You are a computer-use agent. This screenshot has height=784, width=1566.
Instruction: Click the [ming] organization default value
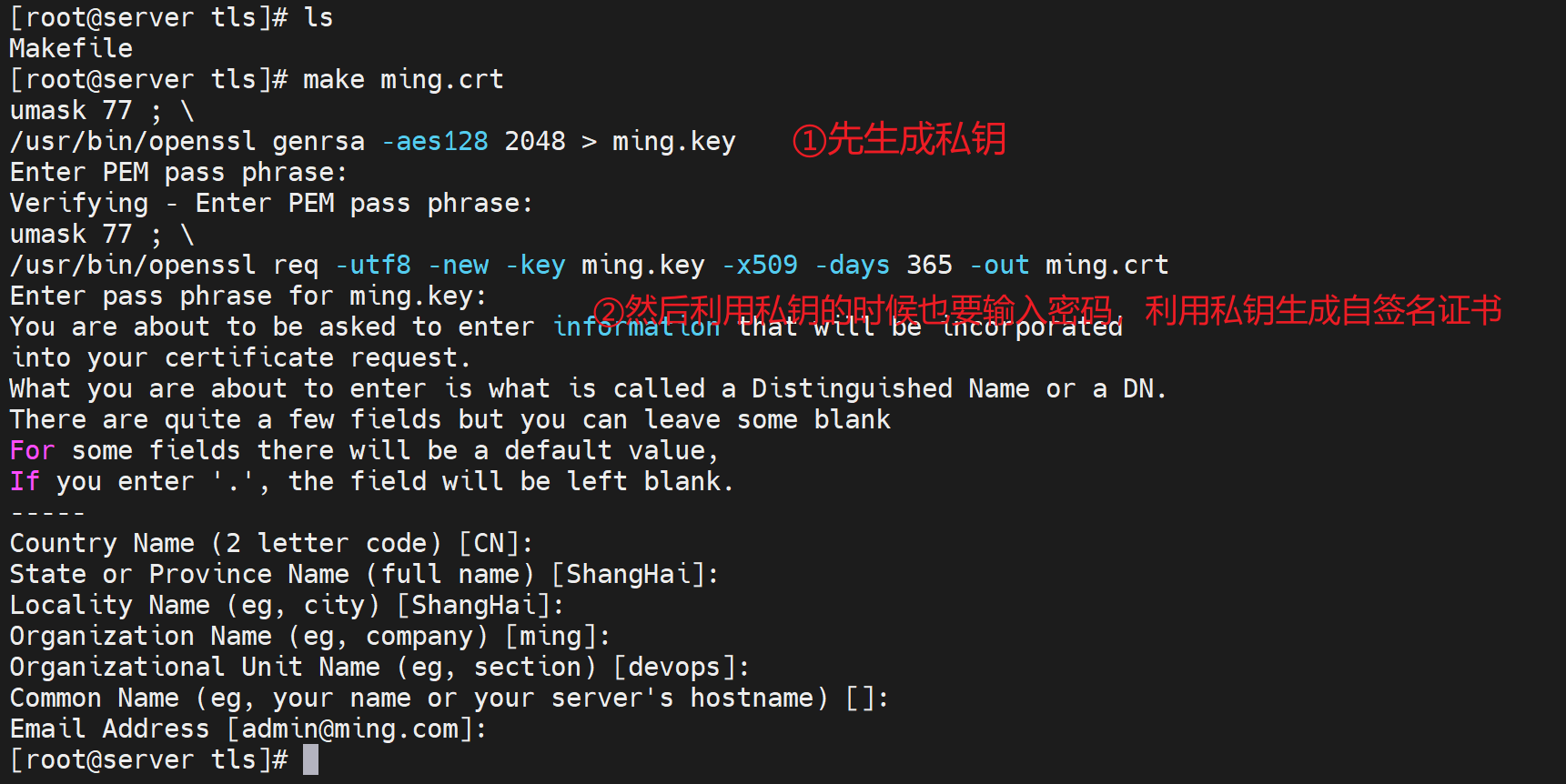click(550, 636)
